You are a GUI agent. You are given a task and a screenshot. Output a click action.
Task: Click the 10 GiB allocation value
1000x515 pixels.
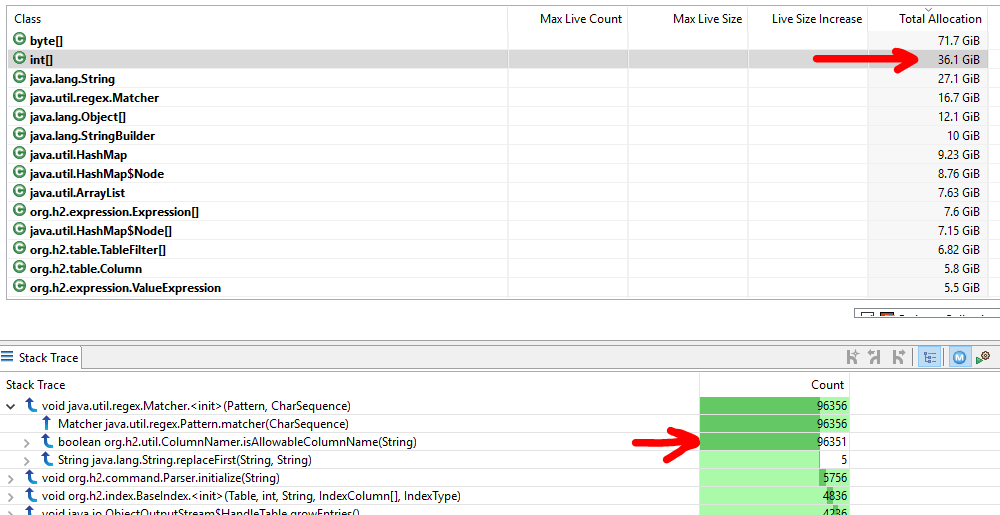coord(963,136)
